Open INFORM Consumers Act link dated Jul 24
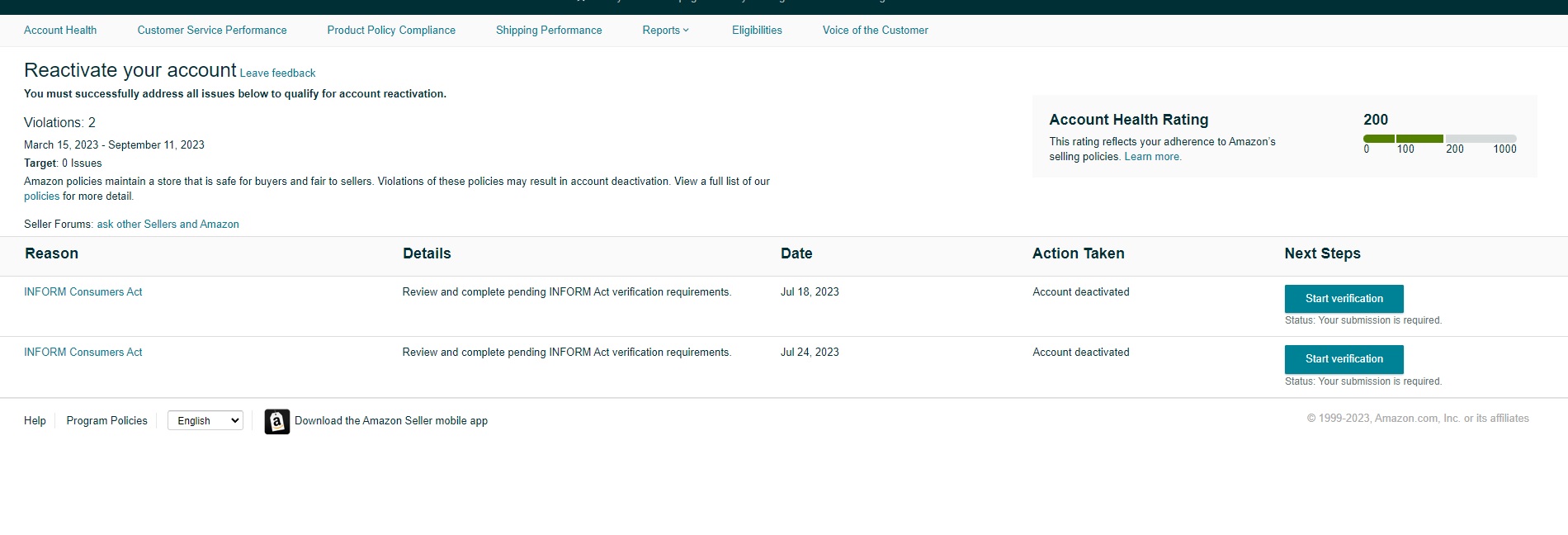This screenshot has width=1568, height=535. 83,353
